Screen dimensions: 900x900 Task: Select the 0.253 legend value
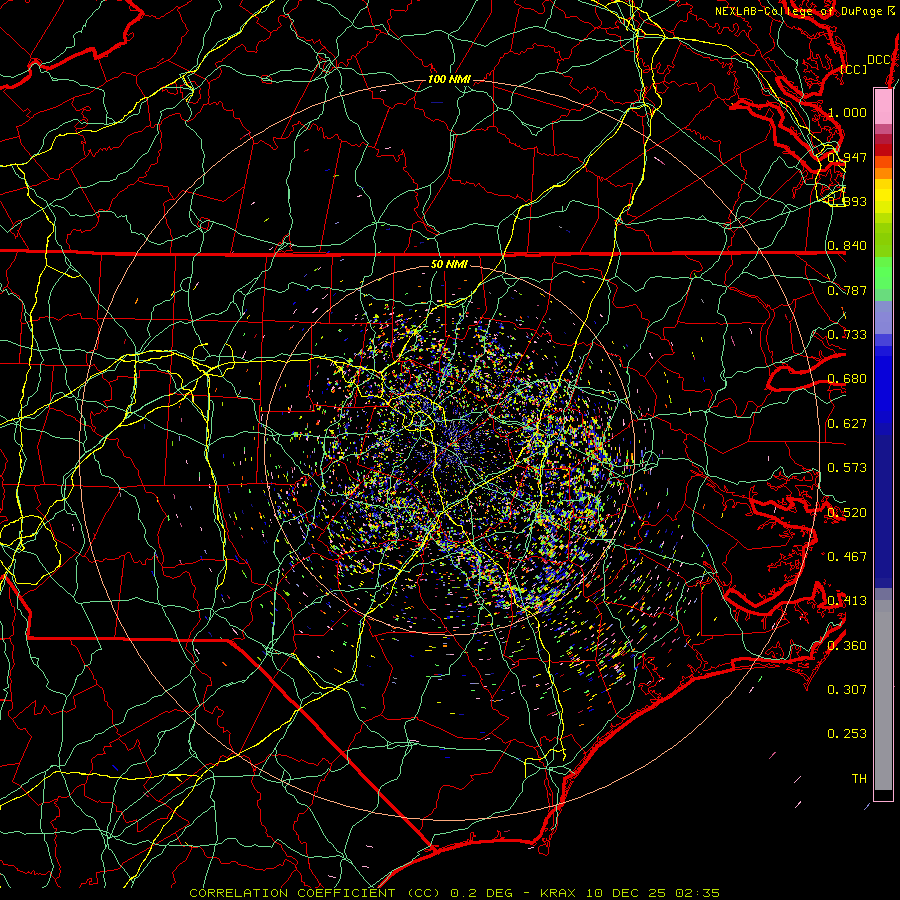point(847,734)
